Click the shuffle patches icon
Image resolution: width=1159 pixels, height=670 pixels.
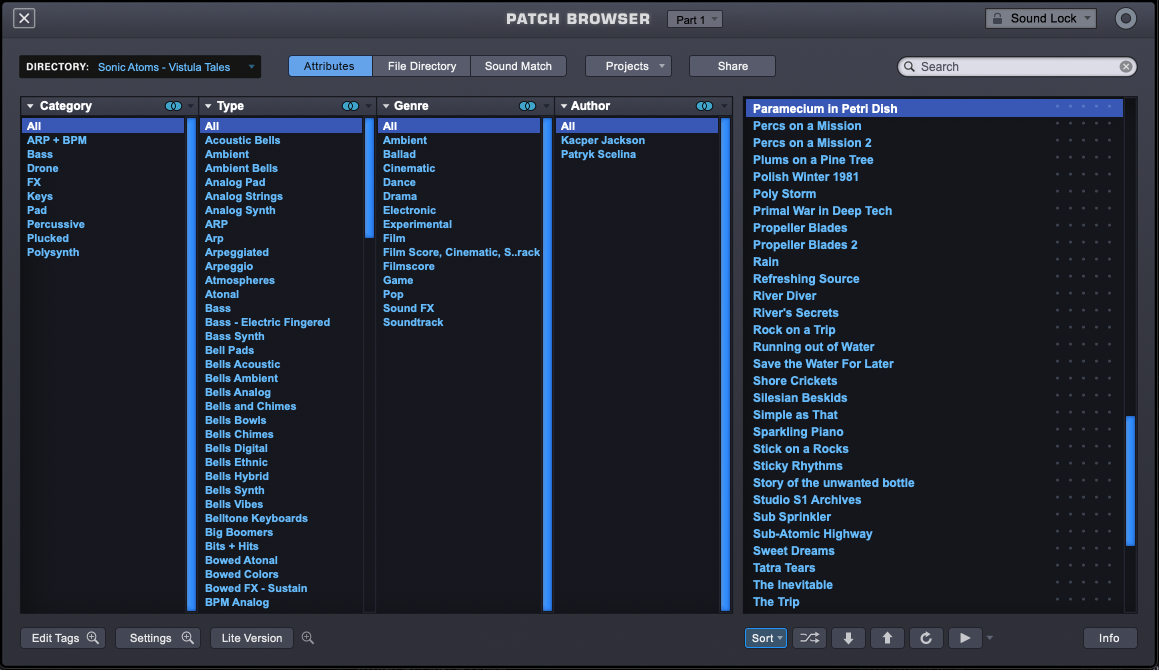(x=809, y=637)
